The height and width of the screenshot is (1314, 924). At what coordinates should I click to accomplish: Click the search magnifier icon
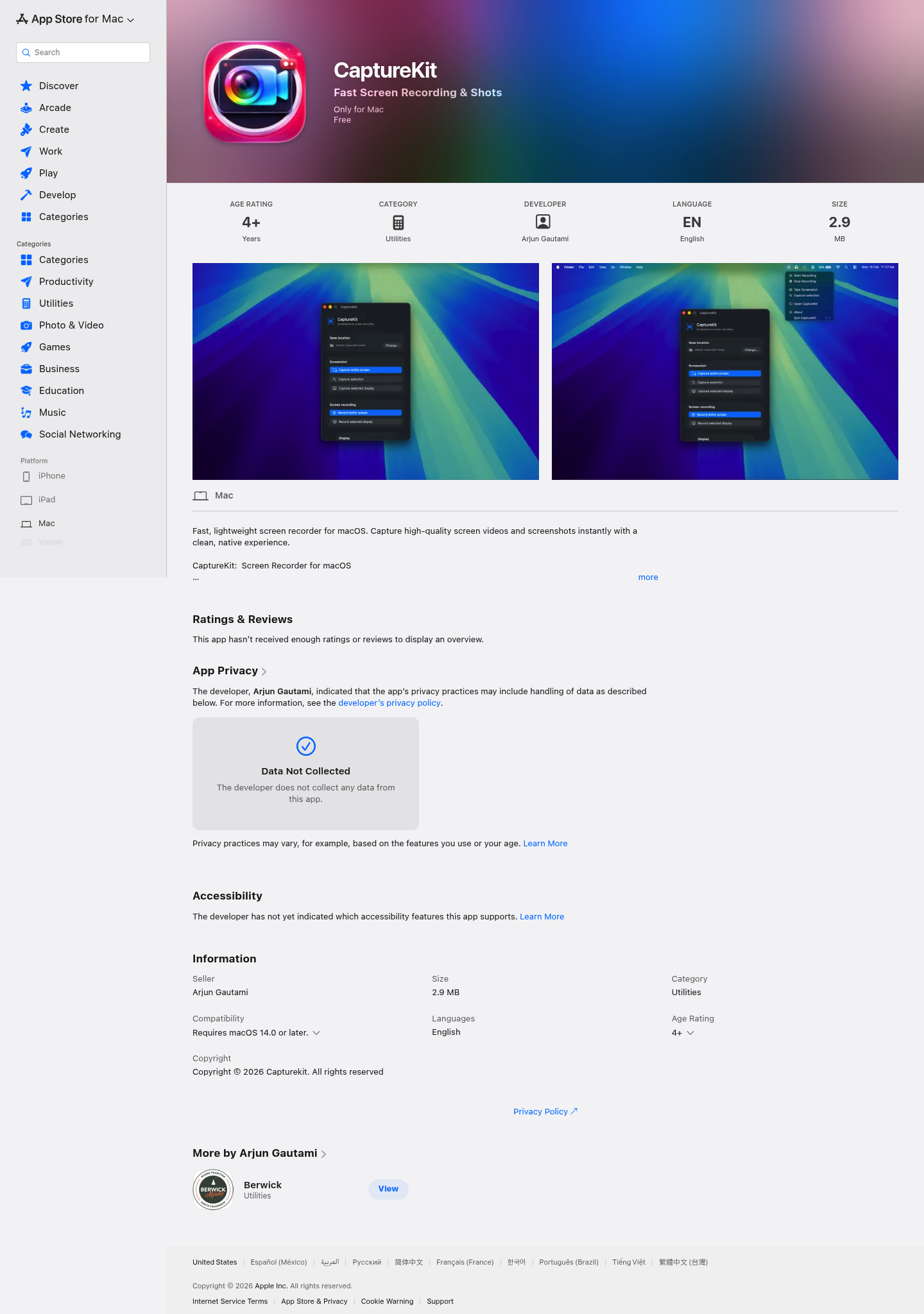tap(26, 53)
